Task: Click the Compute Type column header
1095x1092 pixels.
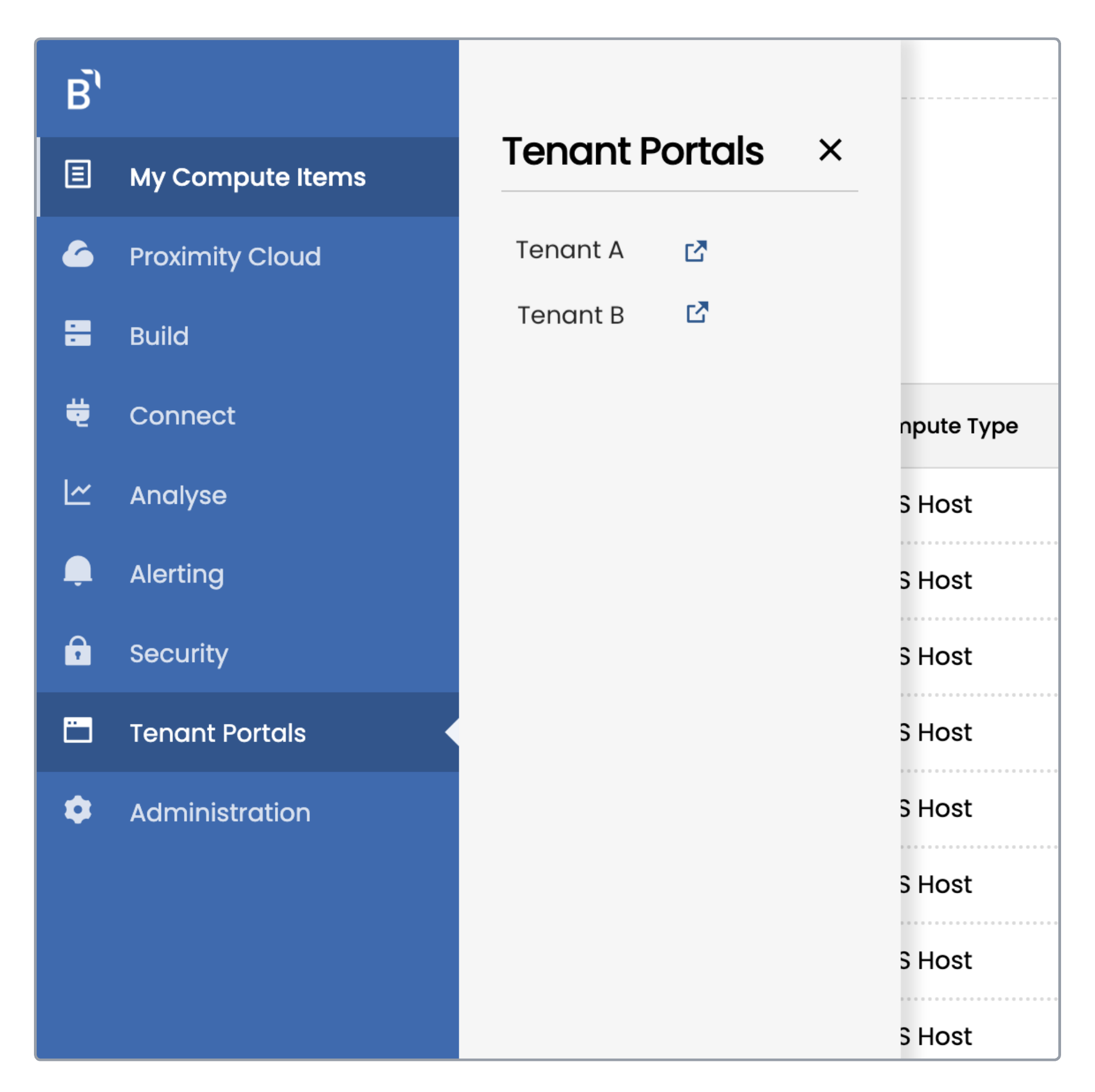Action: (961, 427)
